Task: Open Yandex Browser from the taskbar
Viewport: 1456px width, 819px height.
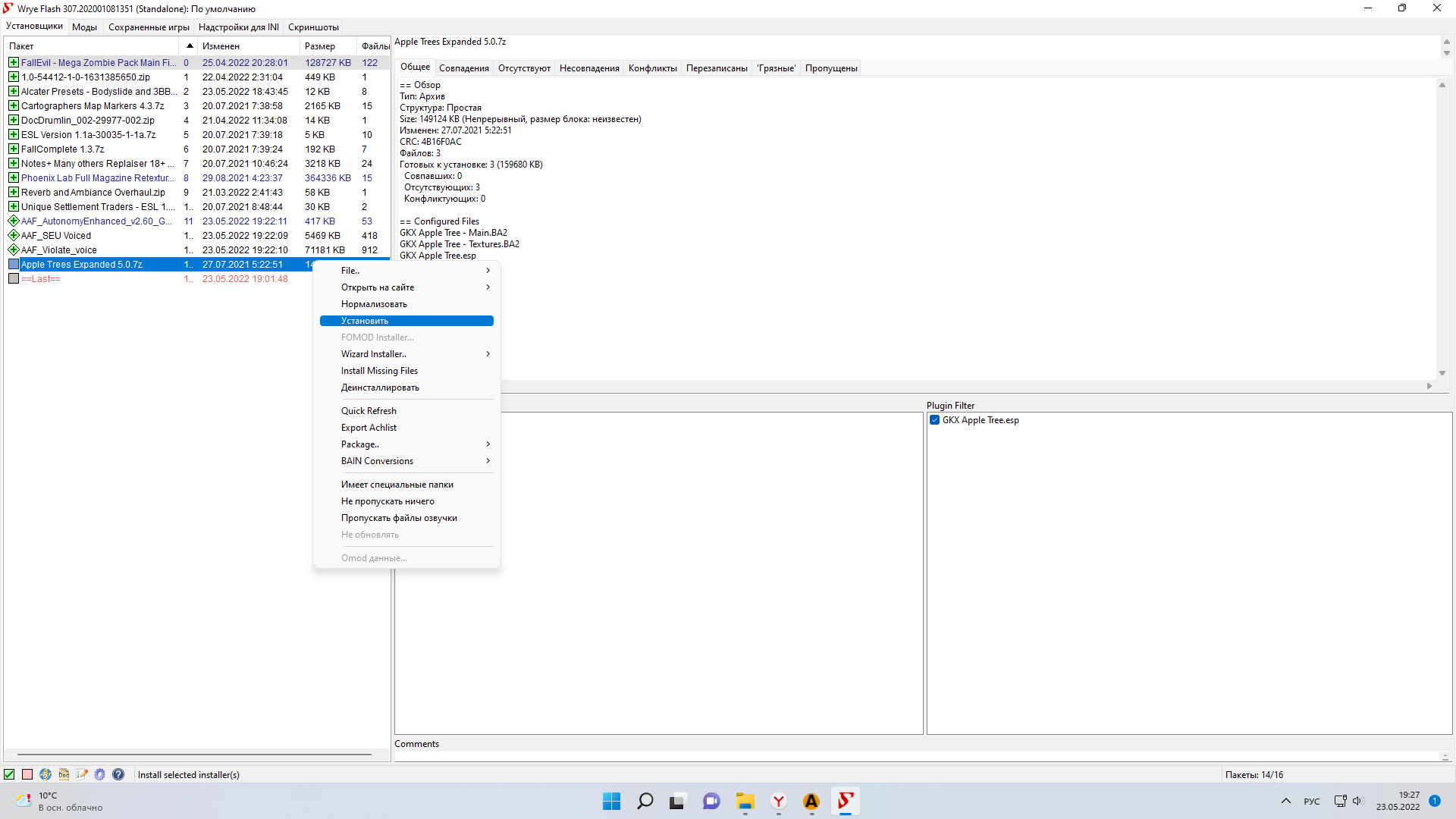Action: 778,802
